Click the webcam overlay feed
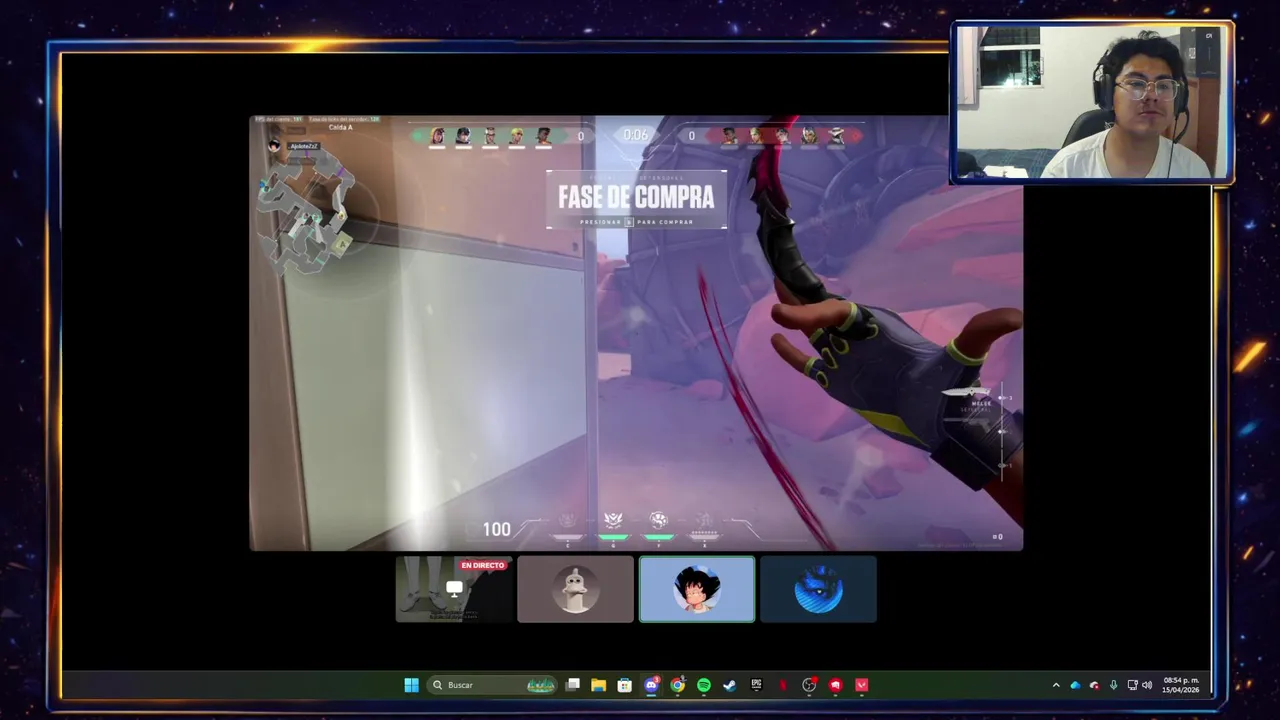Screen dimensions: 1280x720 1092,102
